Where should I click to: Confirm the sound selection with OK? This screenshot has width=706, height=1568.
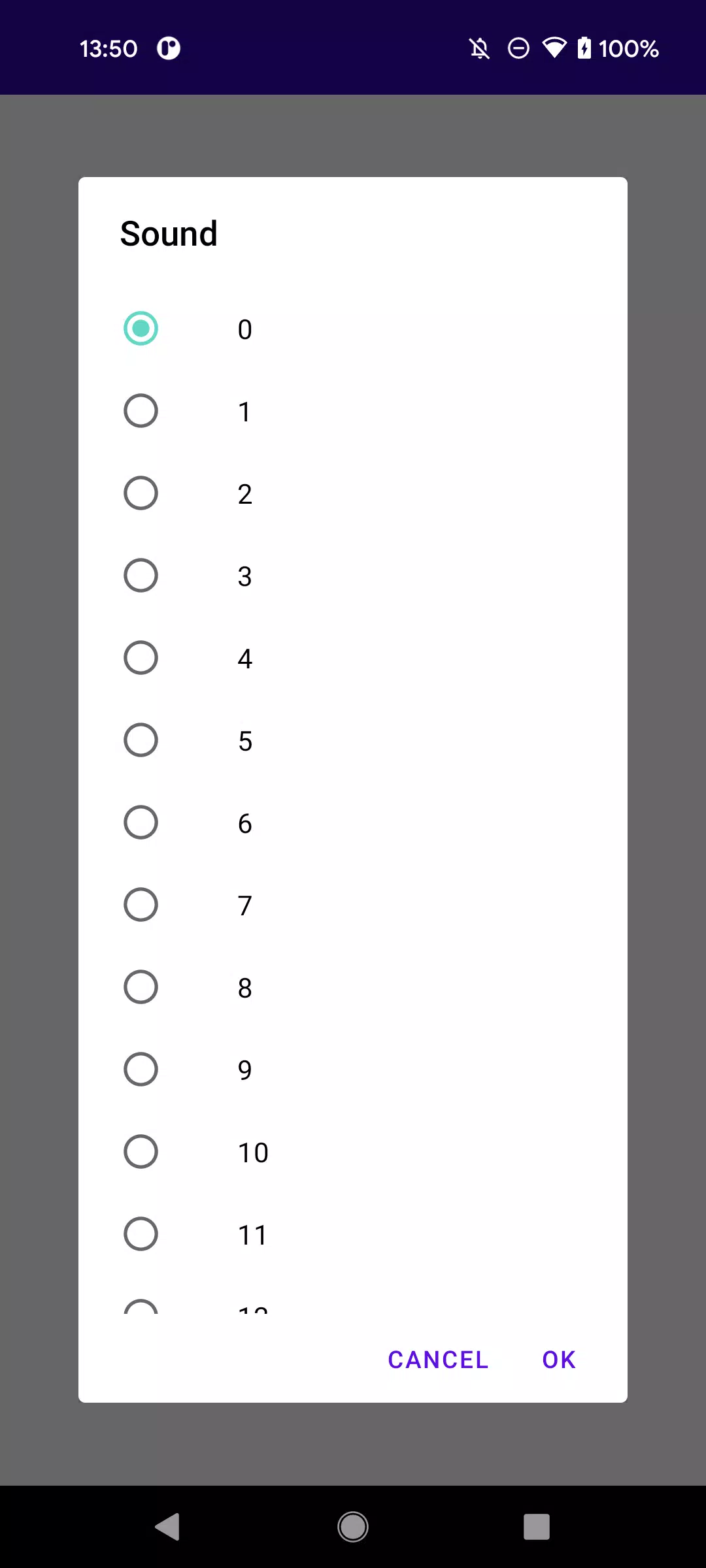click(x=559, y=1360)
